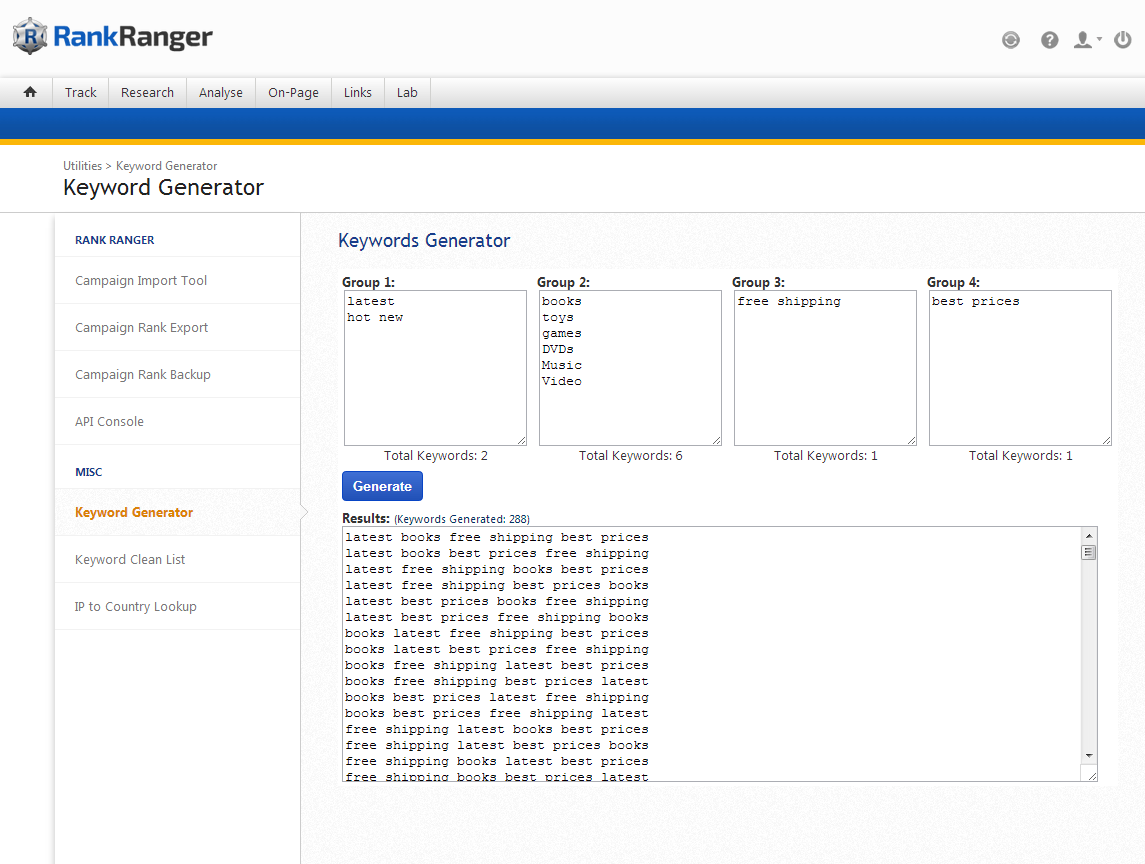The image size is (1145, 864).
Task: Open the Research menu
Action: point(147,92)
